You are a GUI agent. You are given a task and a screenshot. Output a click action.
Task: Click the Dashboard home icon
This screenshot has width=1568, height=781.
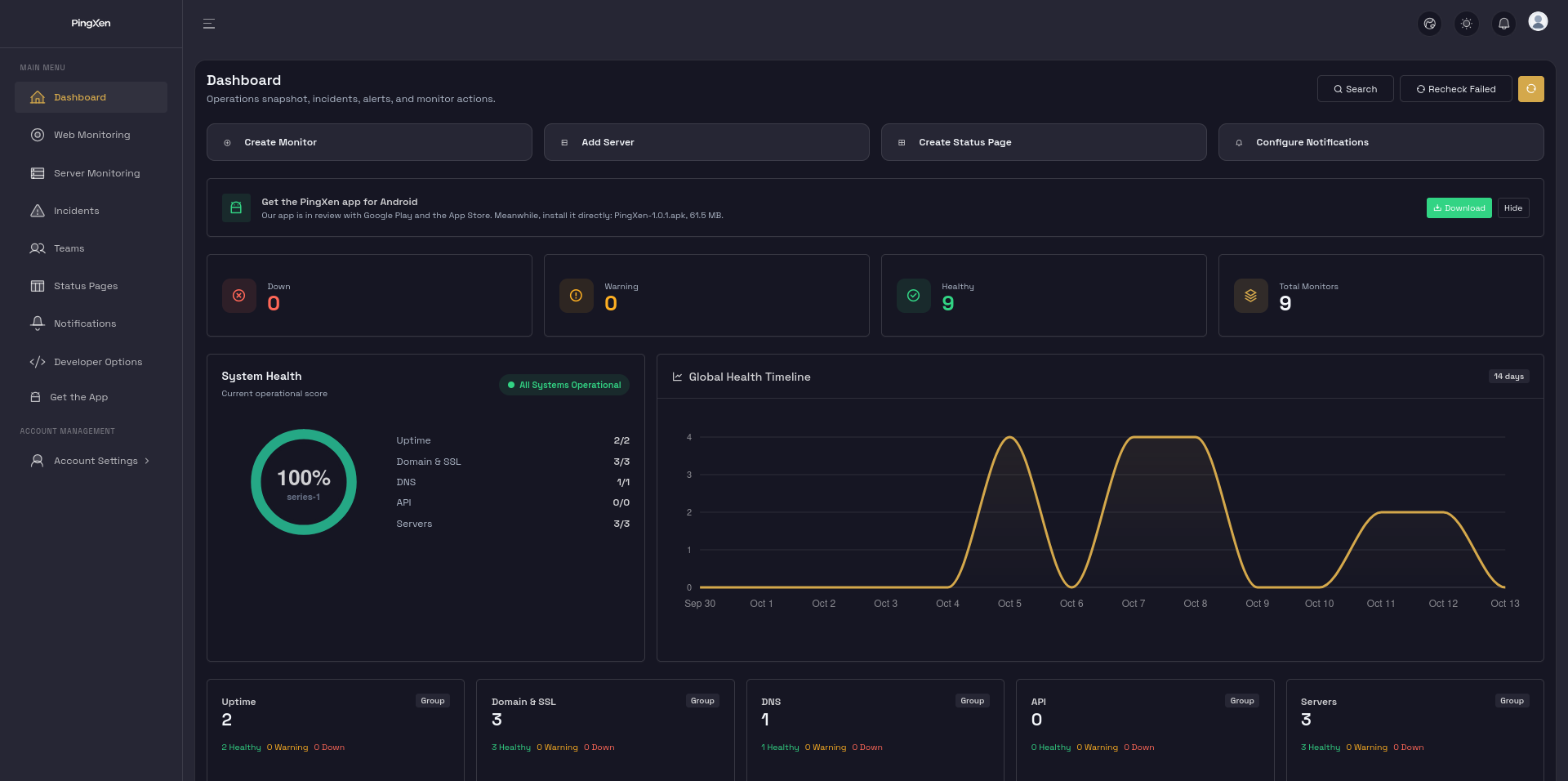[x=38, y=97]
